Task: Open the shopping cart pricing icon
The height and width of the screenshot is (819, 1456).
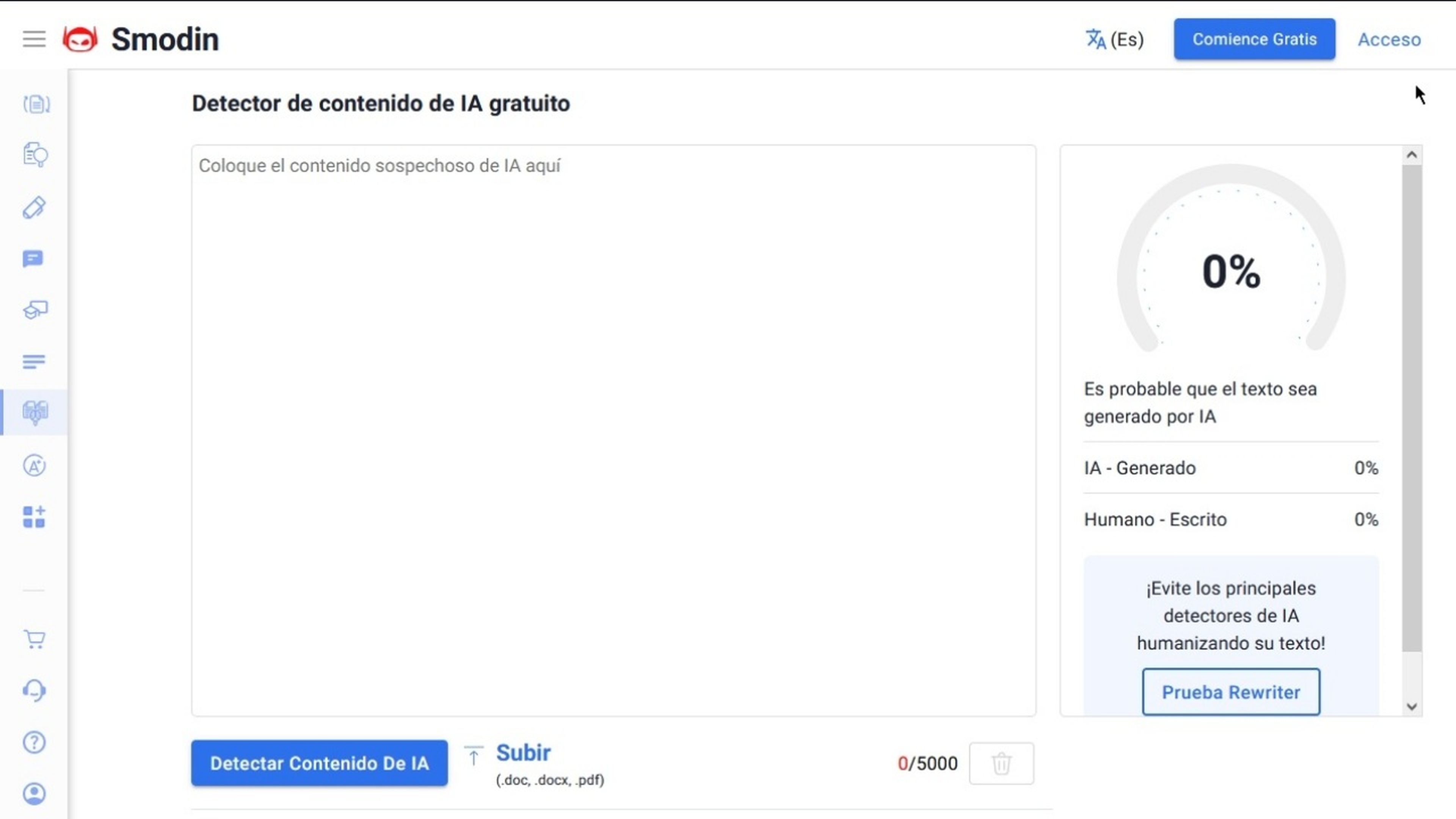Action: (x=35, y=639)
